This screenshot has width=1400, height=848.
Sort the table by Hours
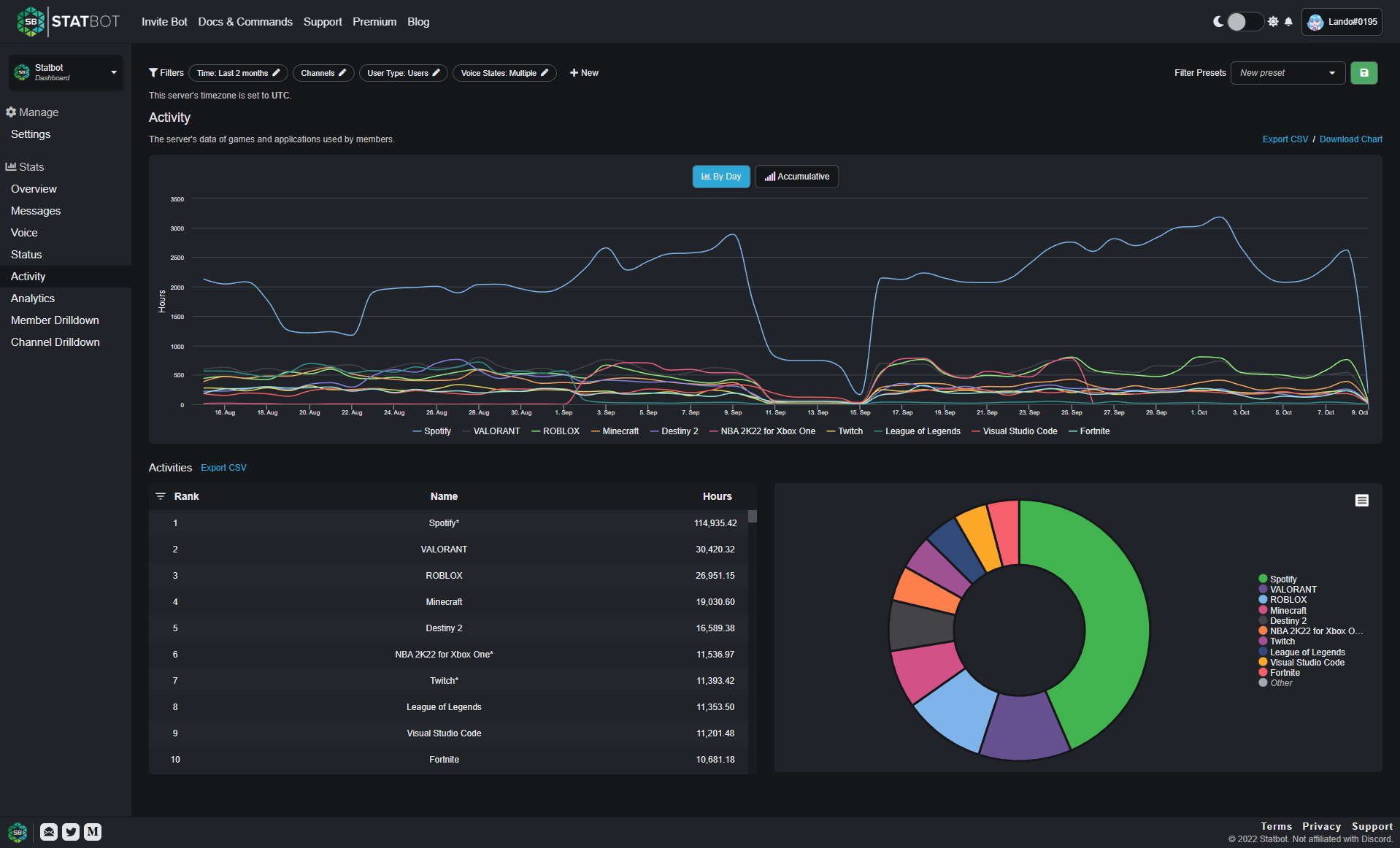point(717,496)
